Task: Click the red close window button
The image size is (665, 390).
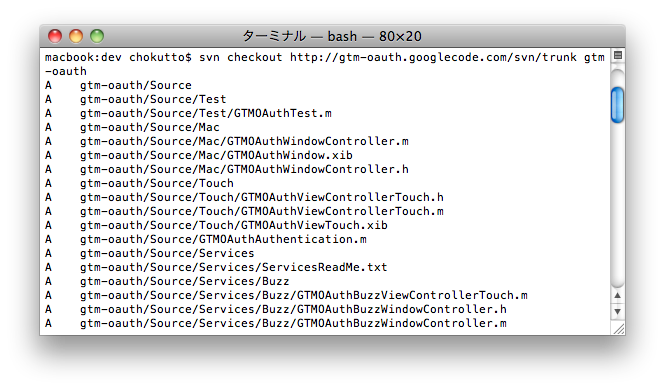Action: pos(55,36)
